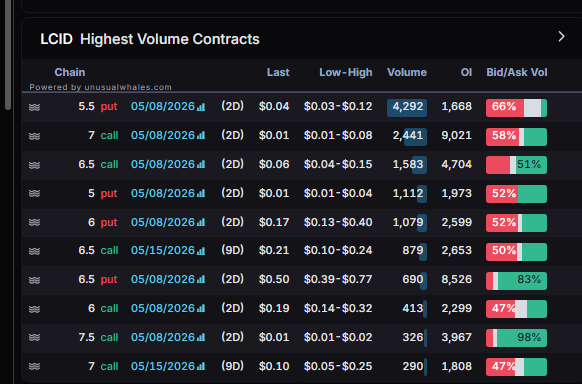Click the waves icon for 6.5 call 05/08/2026 row
Viewport: 582px width, 384px height.
(x=34, y=165)
